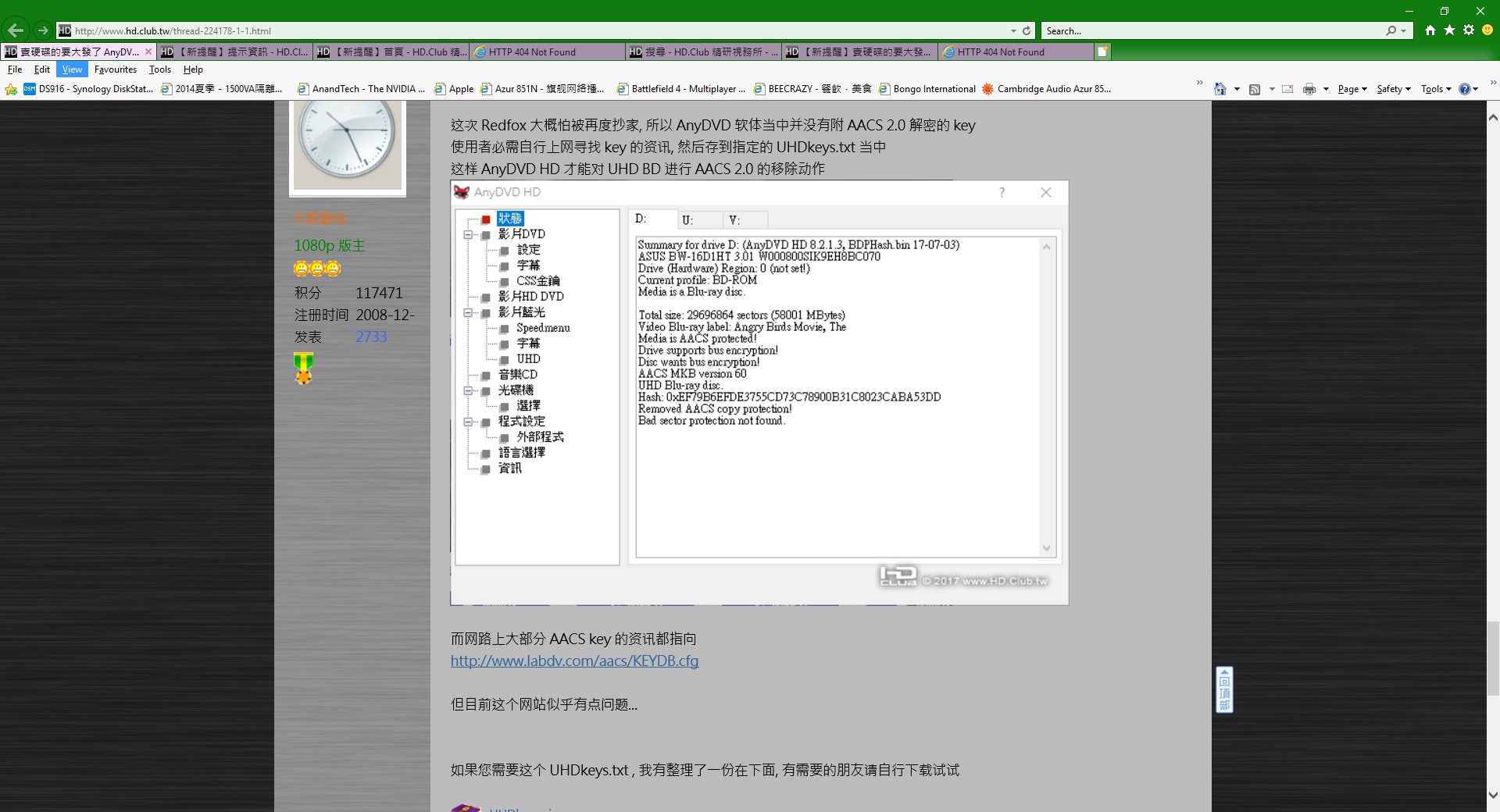
Task: Expand favourites bar overflow chevron
Action: [1200, 82]
